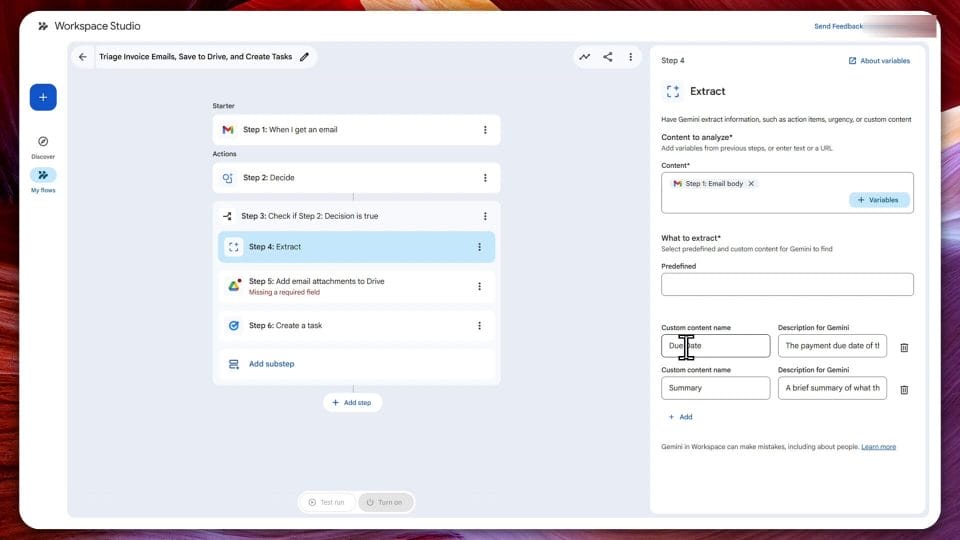Click the share flow icon
The height and width of the screenshot is (540, 960).
point(607,57)
